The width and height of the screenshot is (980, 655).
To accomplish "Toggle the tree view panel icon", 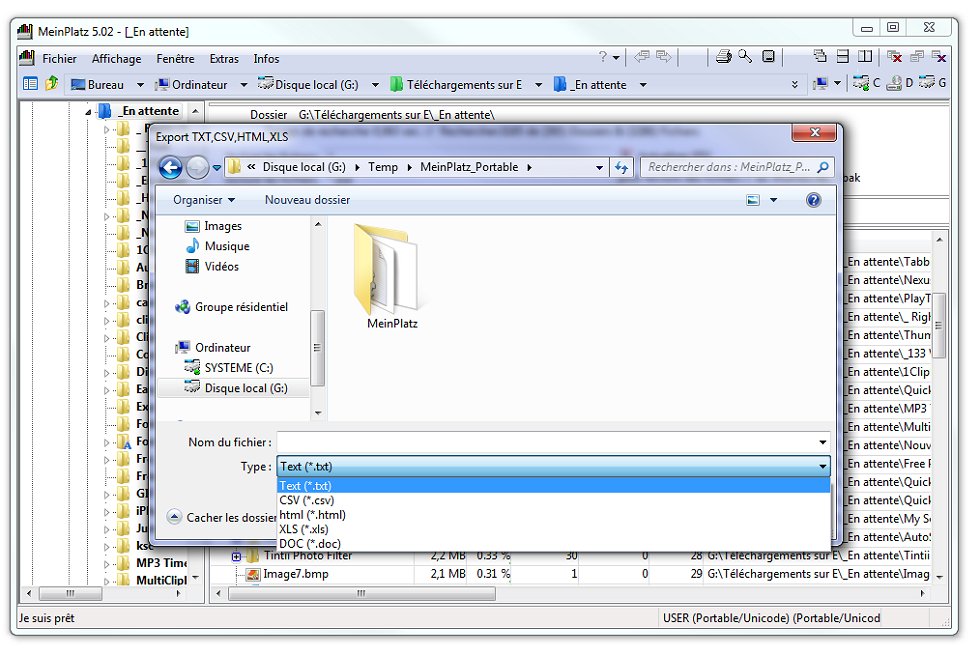I will (30, 83).
